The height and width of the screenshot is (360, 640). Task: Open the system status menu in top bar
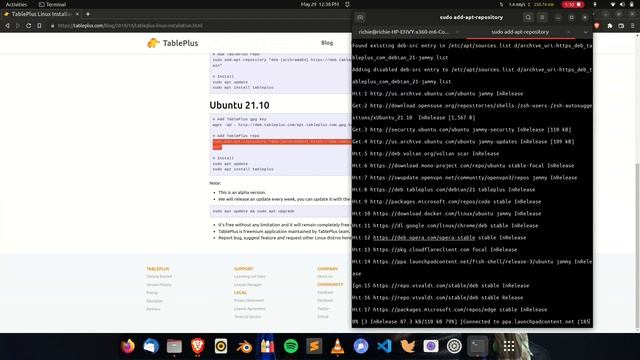coord(622,4)
